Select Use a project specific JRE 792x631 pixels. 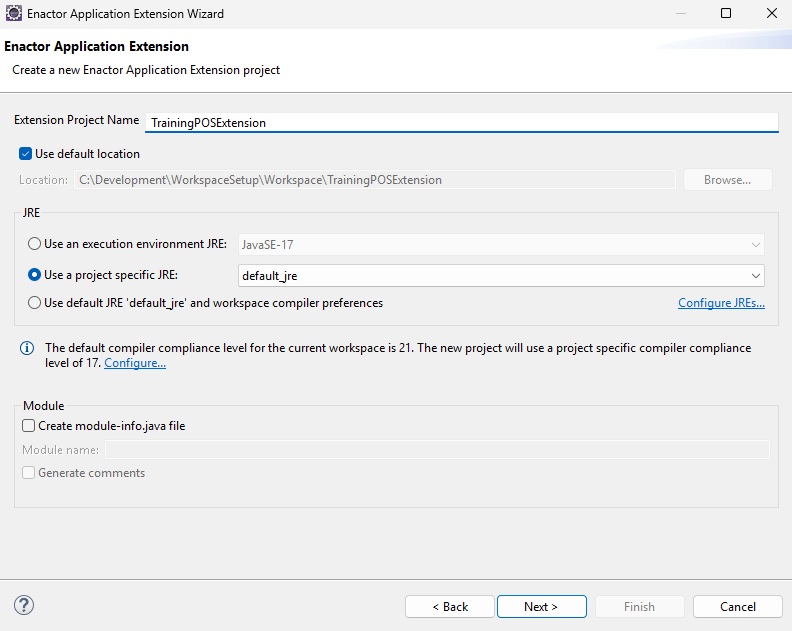click(34, 275)
